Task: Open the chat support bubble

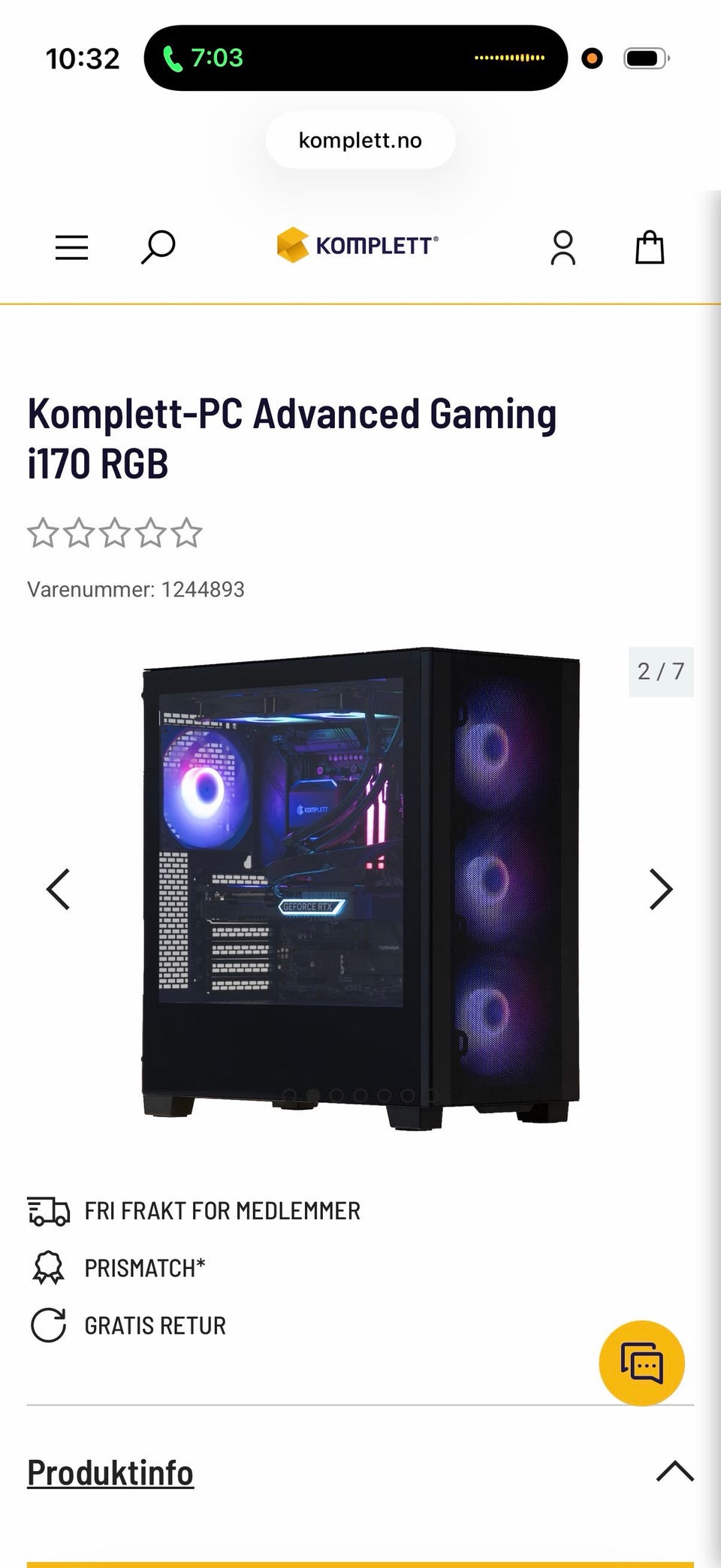Action: coord(641,1363)
